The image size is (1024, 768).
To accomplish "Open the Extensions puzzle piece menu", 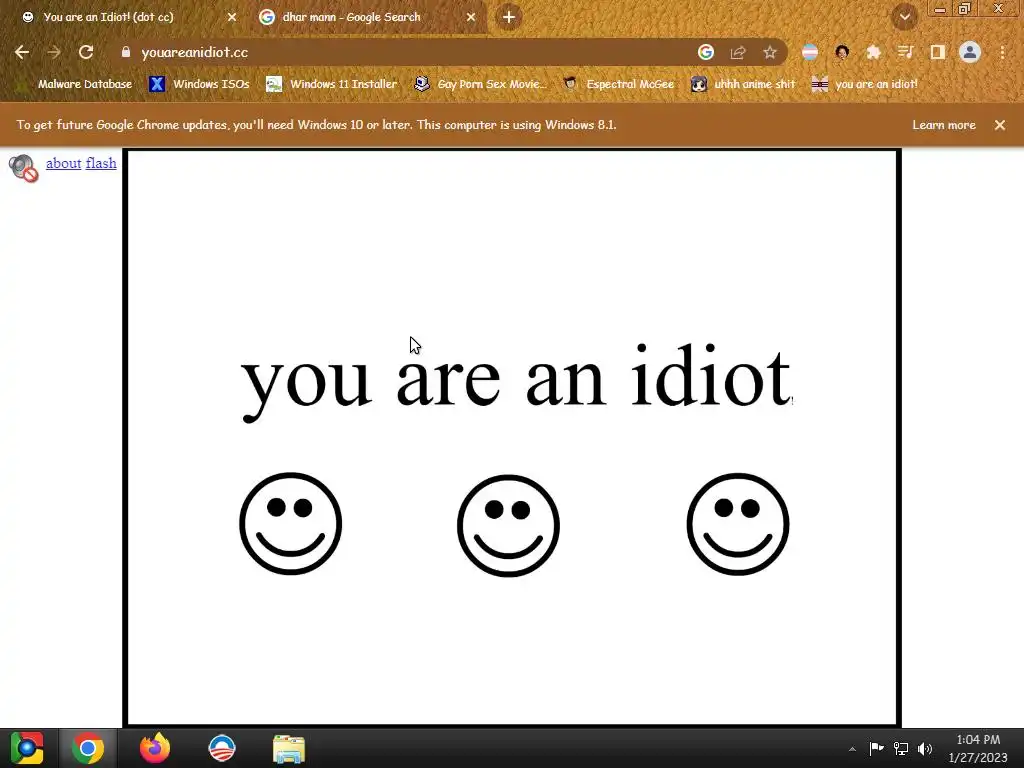I will pos(874,52).
